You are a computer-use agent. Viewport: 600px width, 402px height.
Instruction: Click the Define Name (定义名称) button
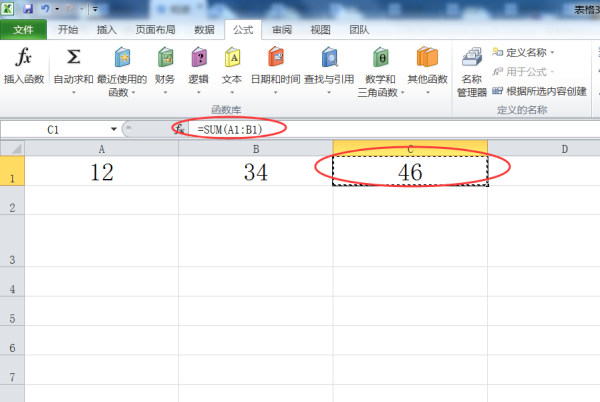(523, 52)
